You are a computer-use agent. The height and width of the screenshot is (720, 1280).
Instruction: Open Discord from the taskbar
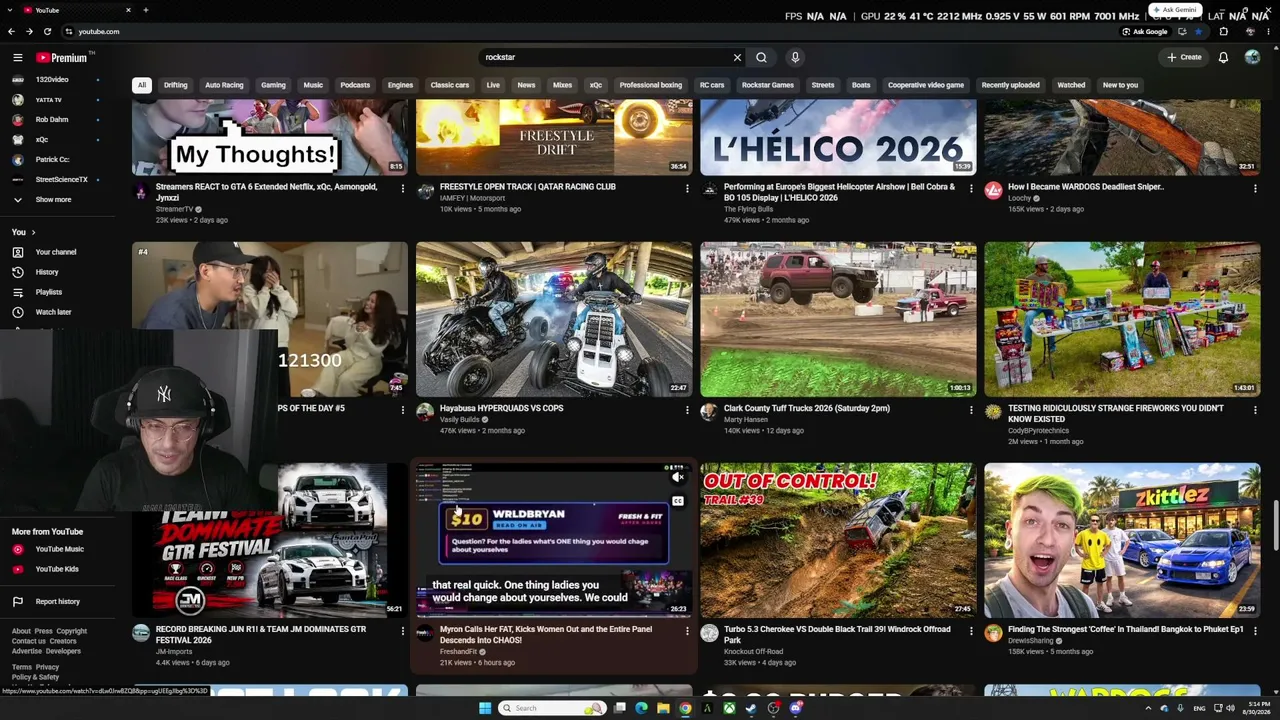[x=796, y=708]
